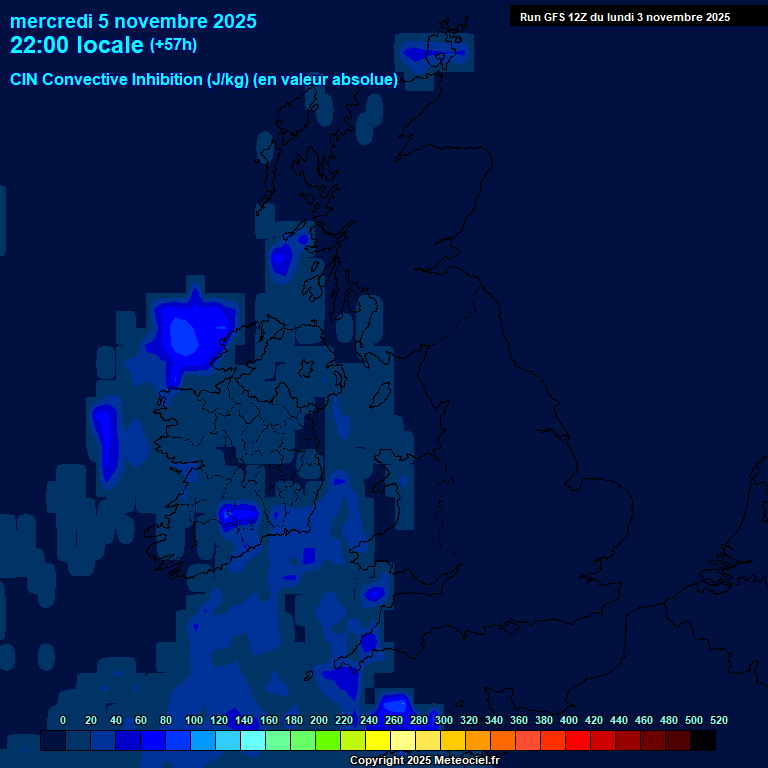Click the Run GFS 12Z label
The image size is (768, 768).
(x=624, y=17)
